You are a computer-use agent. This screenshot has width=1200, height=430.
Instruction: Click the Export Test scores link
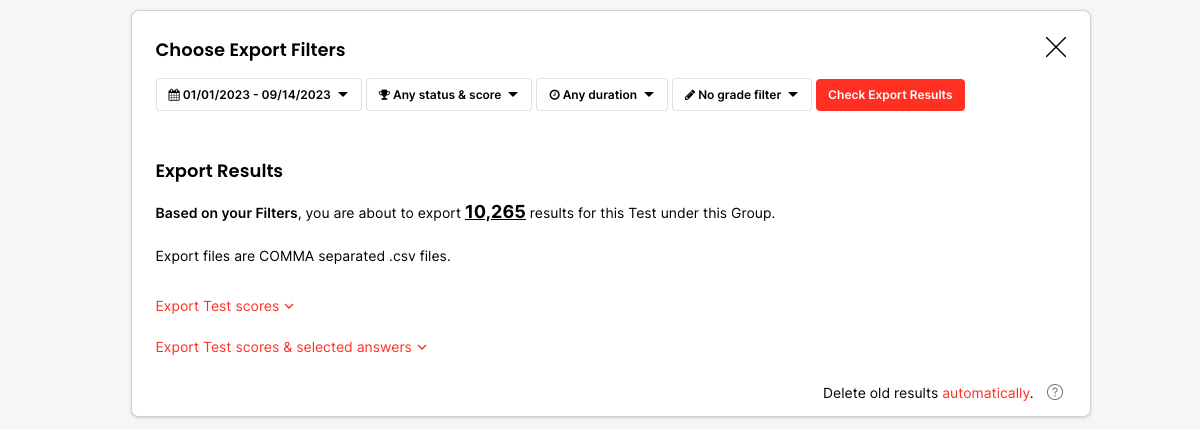[x=217, y=306]
